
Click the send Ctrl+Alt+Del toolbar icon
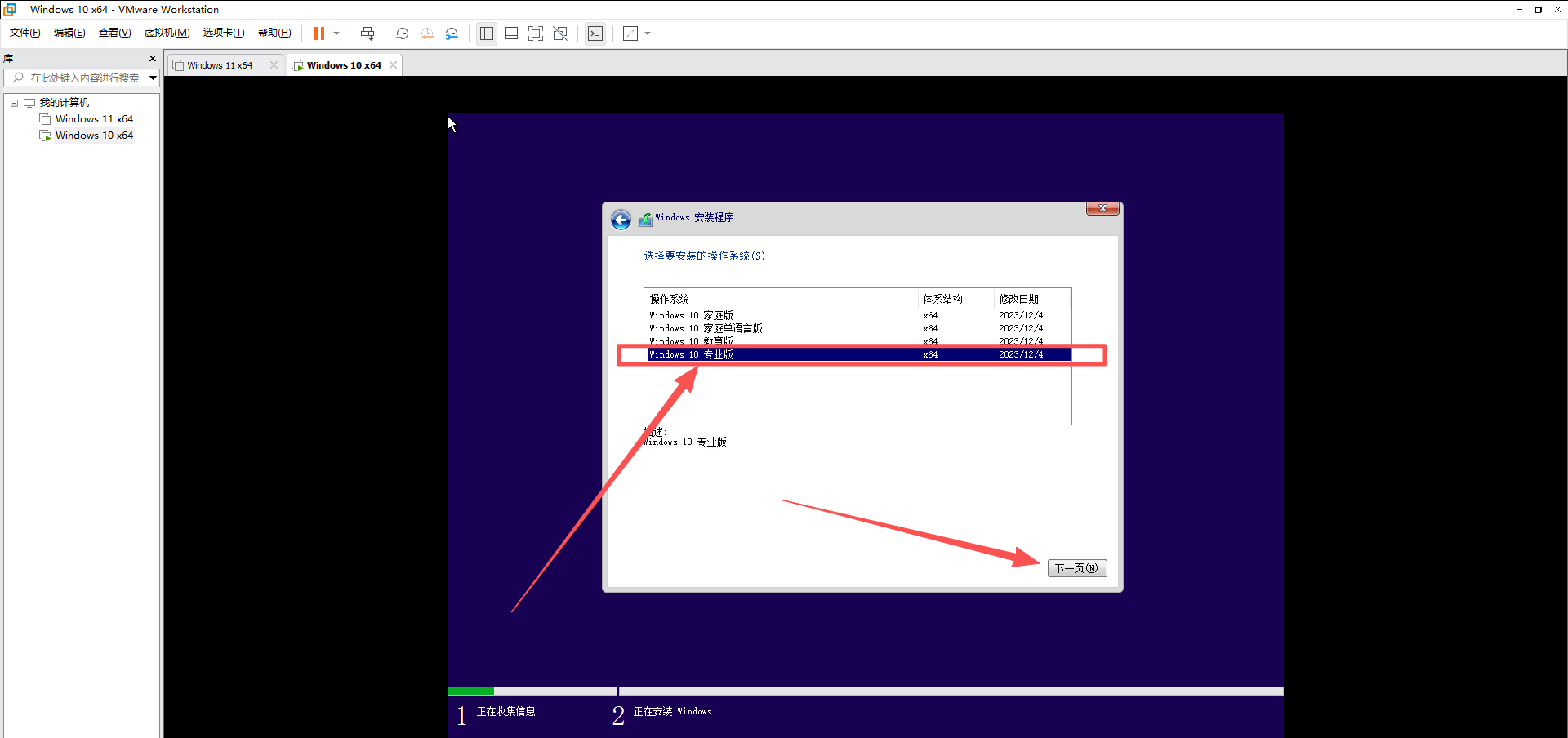367,33
